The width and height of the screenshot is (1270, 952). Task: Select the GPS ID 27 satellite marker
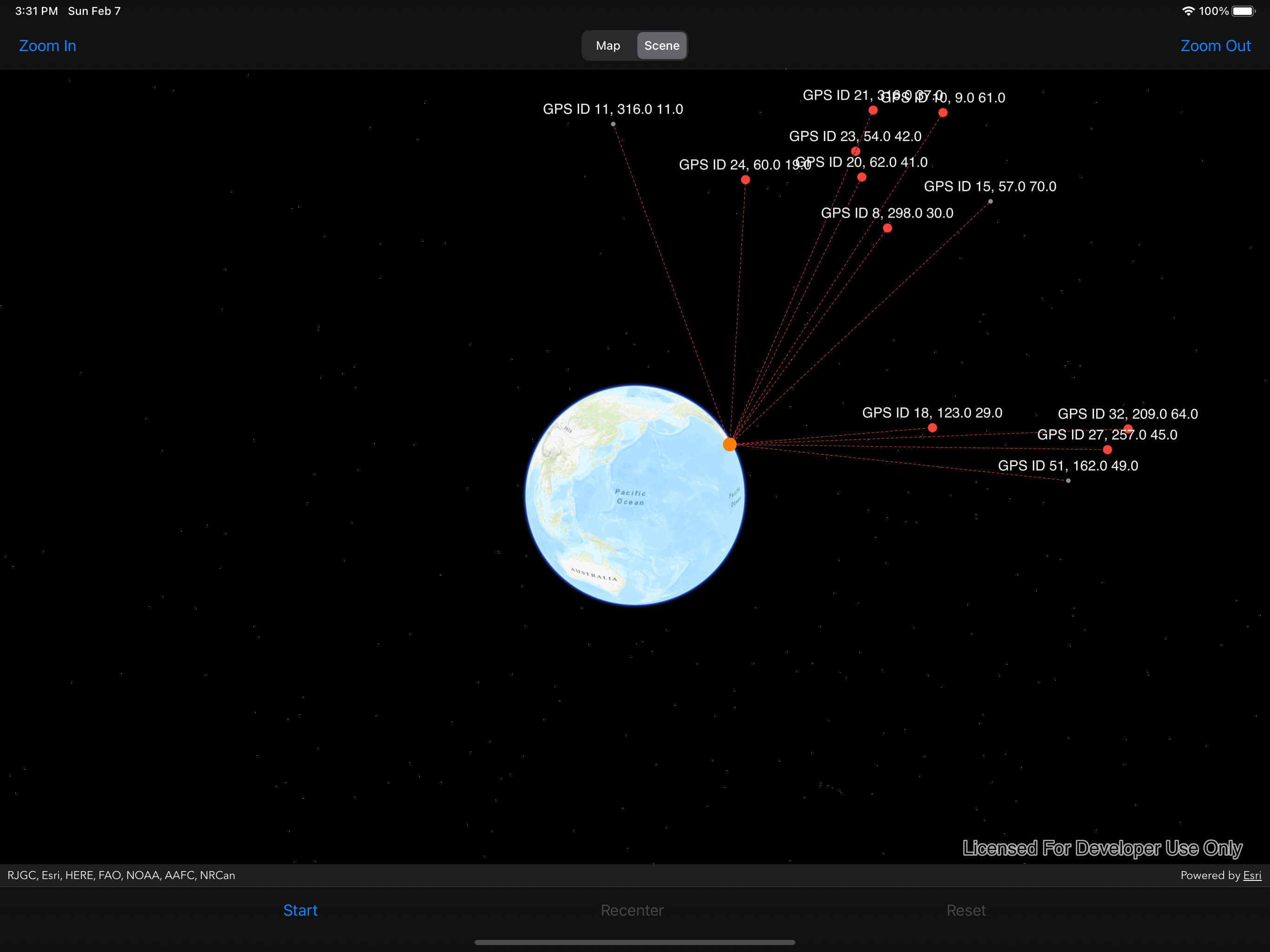tap(1107, 450)
